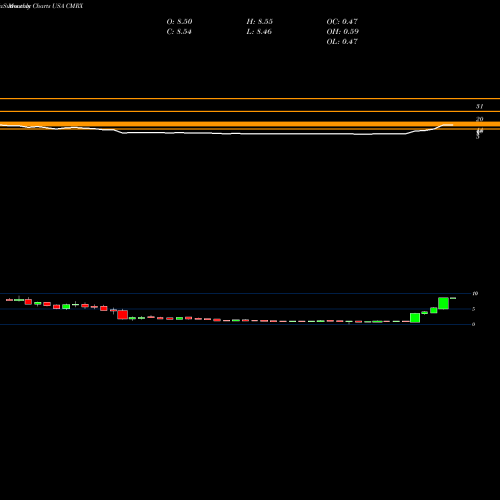Select the large red candlestick in the downtrend
This screenshot has width=500, height=500.
point(122,314)
